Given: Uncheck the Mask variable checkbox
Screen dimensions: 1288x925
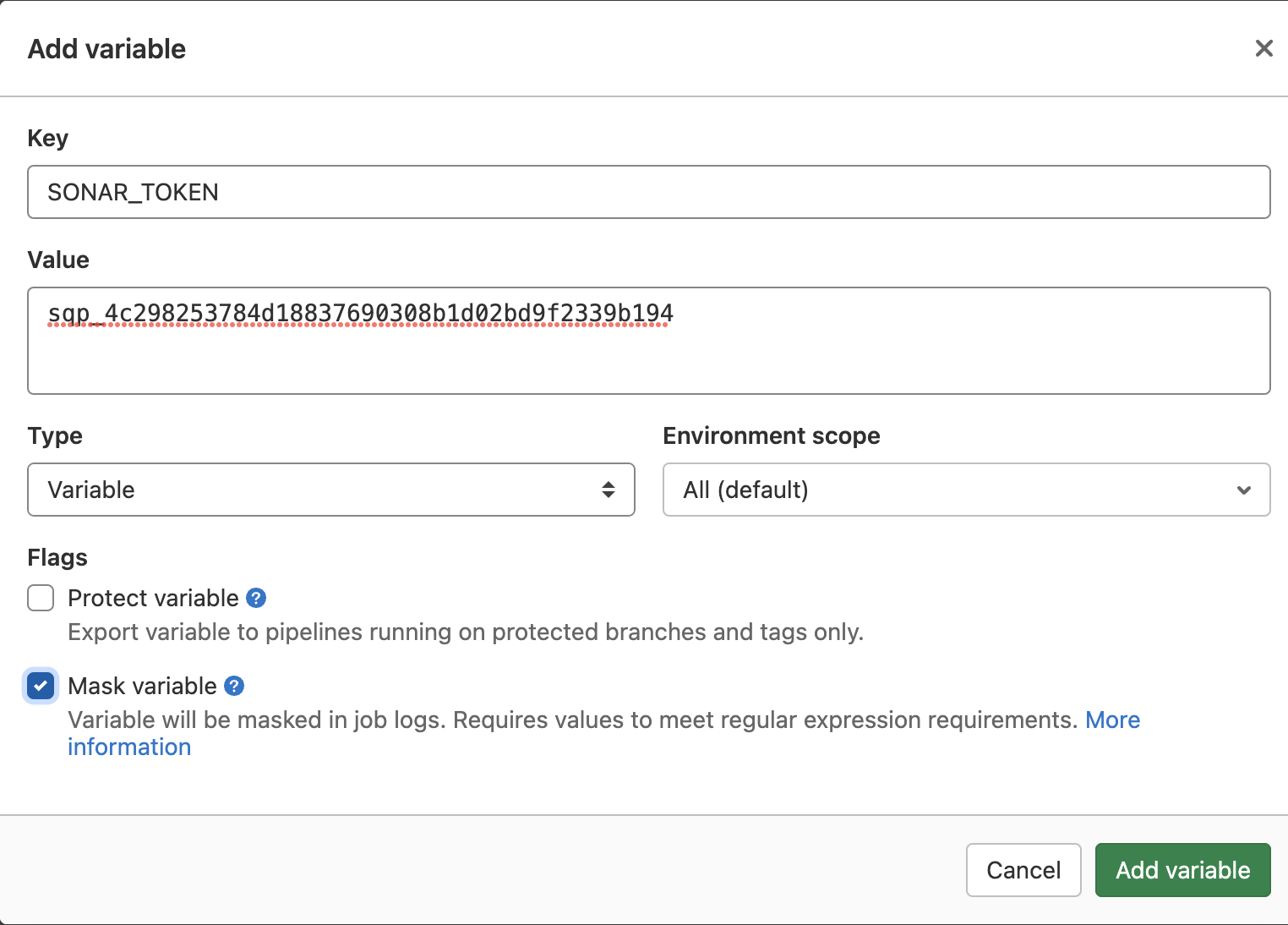Looking at the screenshot, I should click(41, 686).
